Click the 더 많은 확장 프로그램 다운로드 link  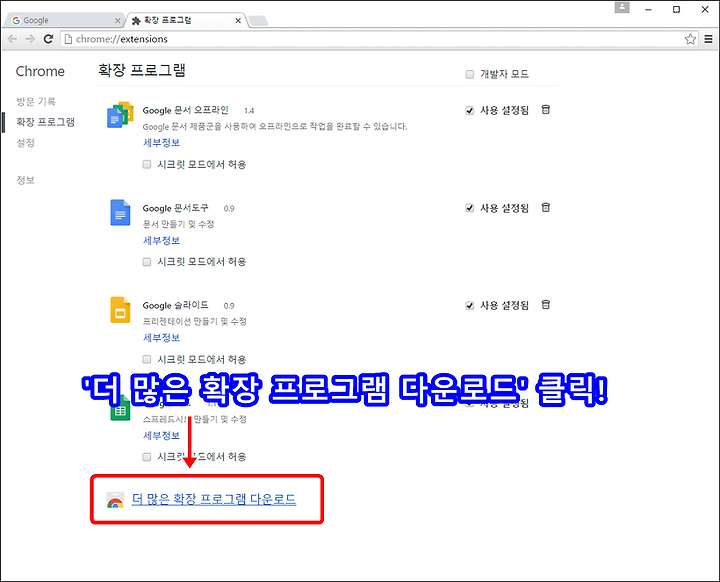click(214, 499)
